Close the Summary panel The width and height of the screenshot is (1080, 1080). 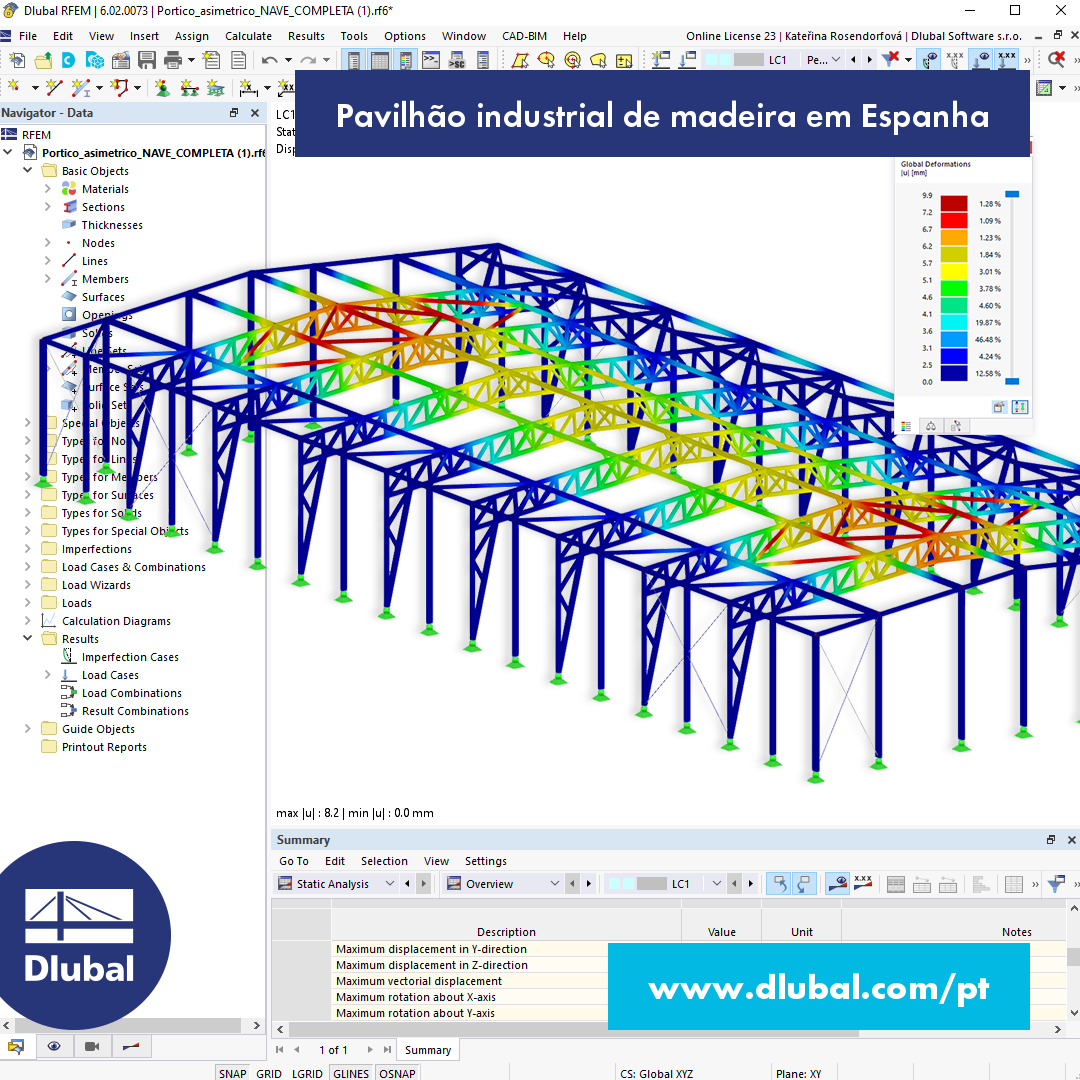pyautogui.click(x=1071, y=840)
